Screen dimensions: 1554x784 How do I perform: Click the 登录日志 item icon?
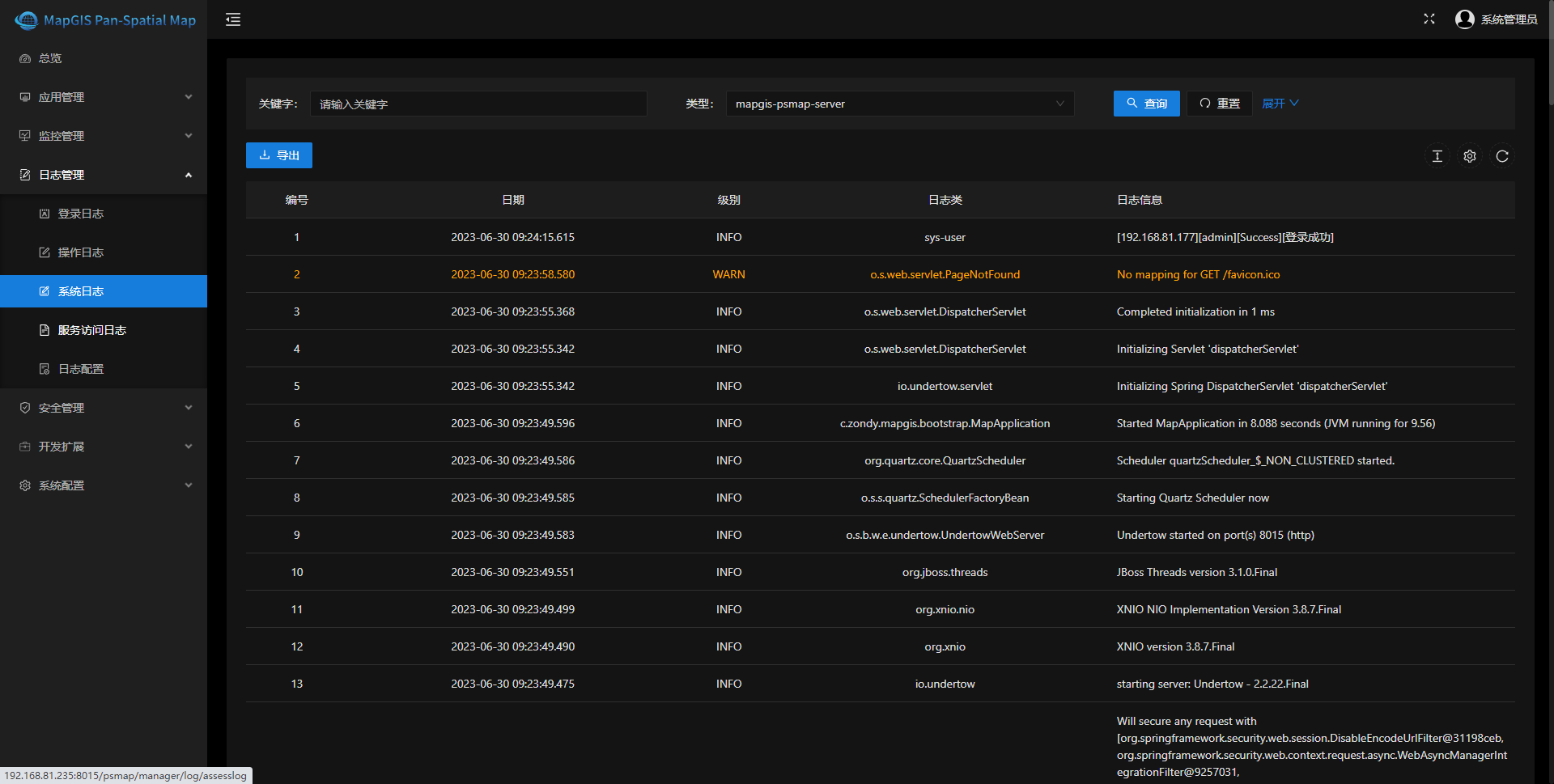pos(45,214)
